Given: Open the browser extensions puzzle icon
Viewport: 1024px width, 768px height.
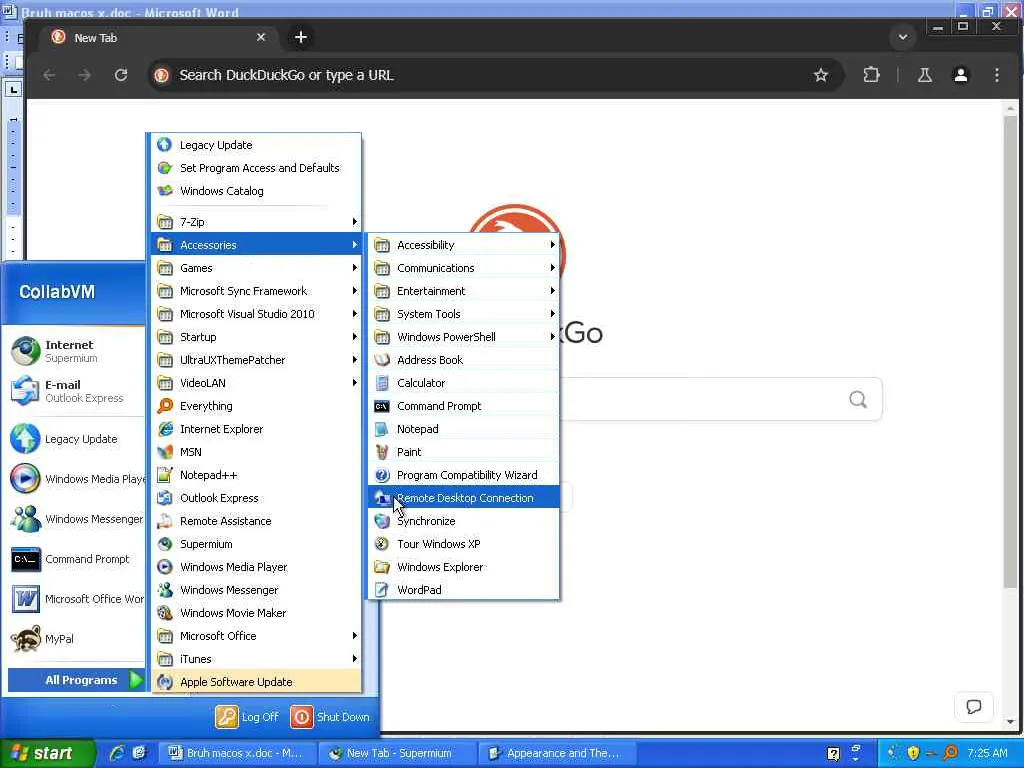Looking at the screenshot, I should click(x=871, y=75).
